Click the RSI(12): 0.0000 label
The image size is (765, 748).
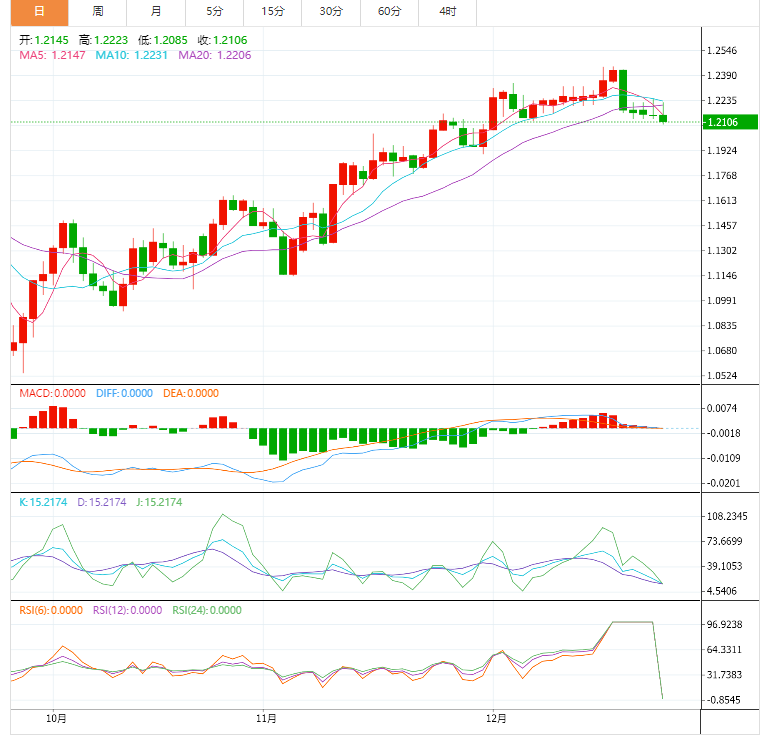coord(127,610)
